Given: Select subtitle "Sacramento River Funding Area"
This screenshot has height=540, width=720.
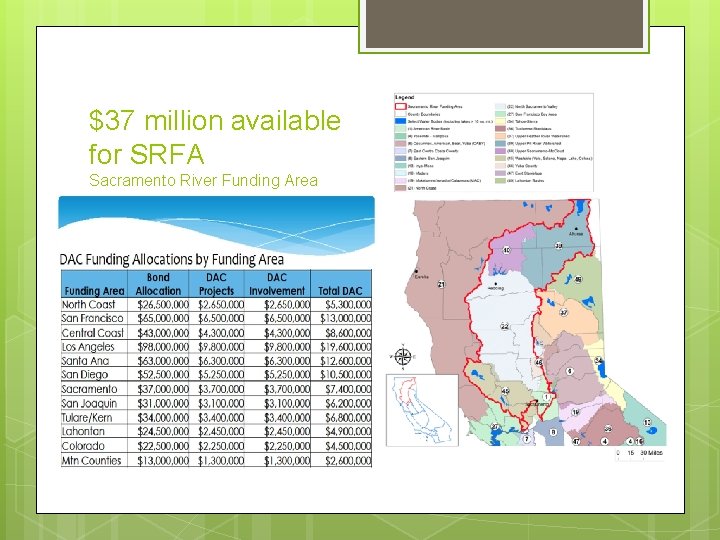Looking at the screenshot, I should (x=203, y=180).
